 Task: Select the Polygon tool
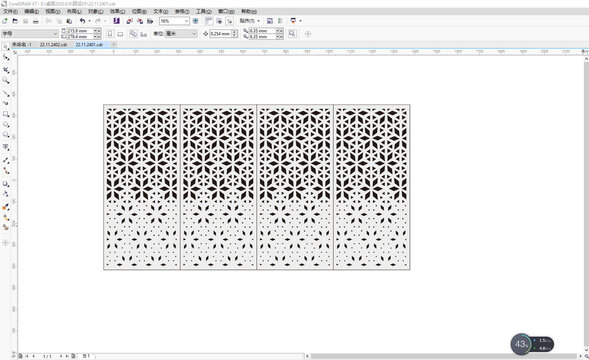(6, 135)
